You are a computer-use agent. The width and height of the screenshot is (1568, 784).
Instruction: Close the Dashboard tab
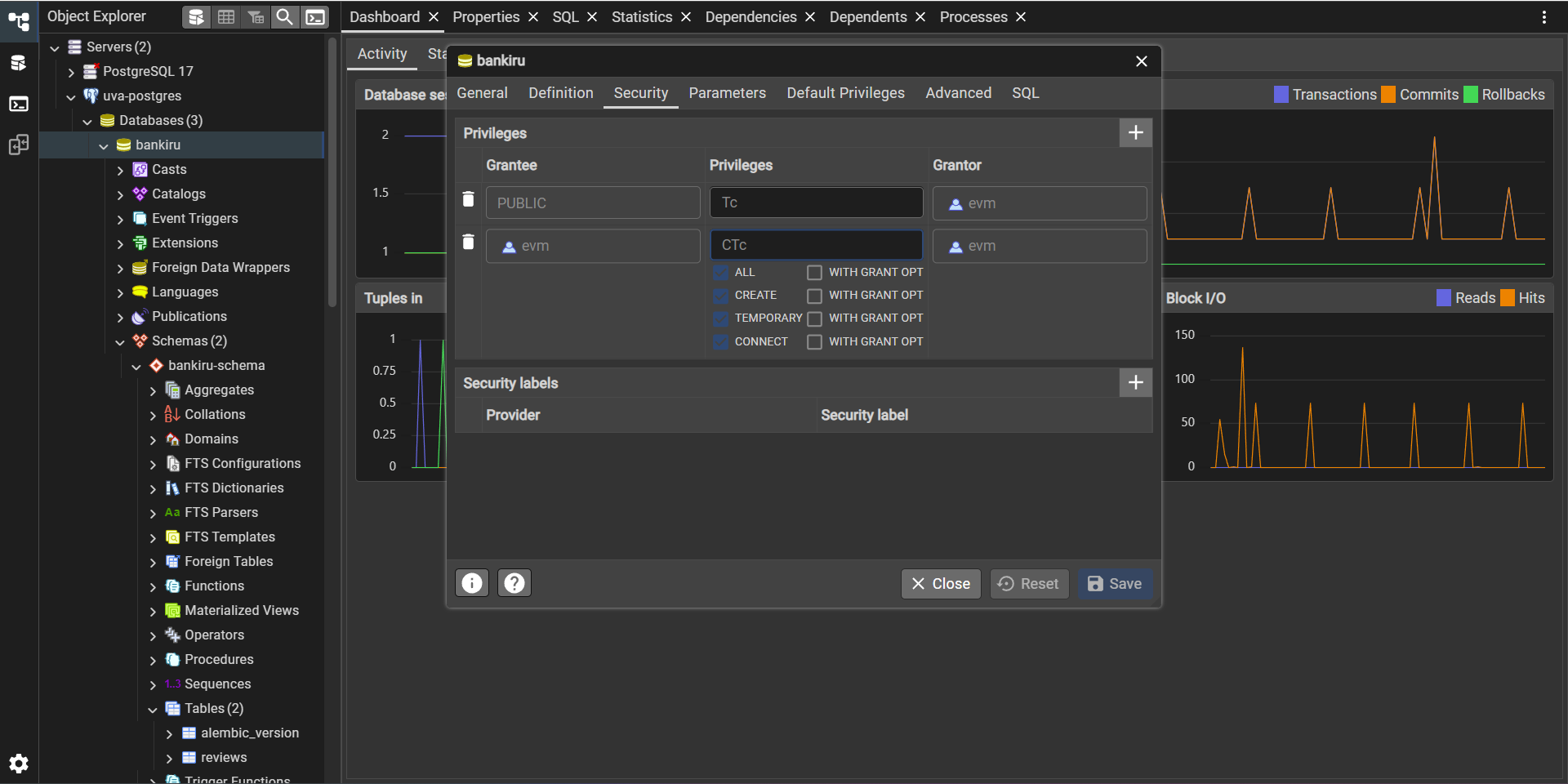tap(434, 17)
